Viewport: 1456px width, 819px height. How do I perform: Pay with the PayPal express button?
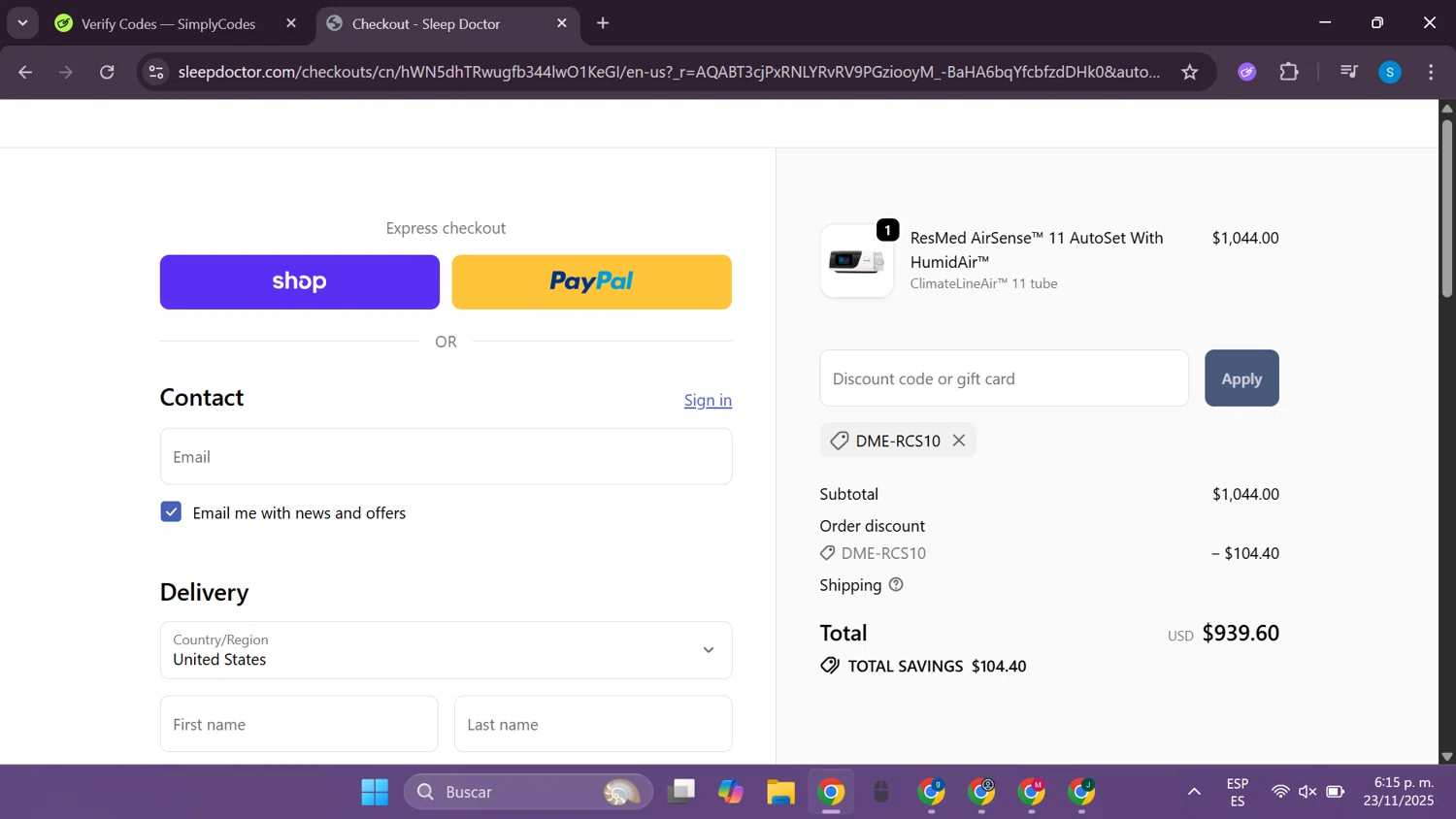(591, 281)
